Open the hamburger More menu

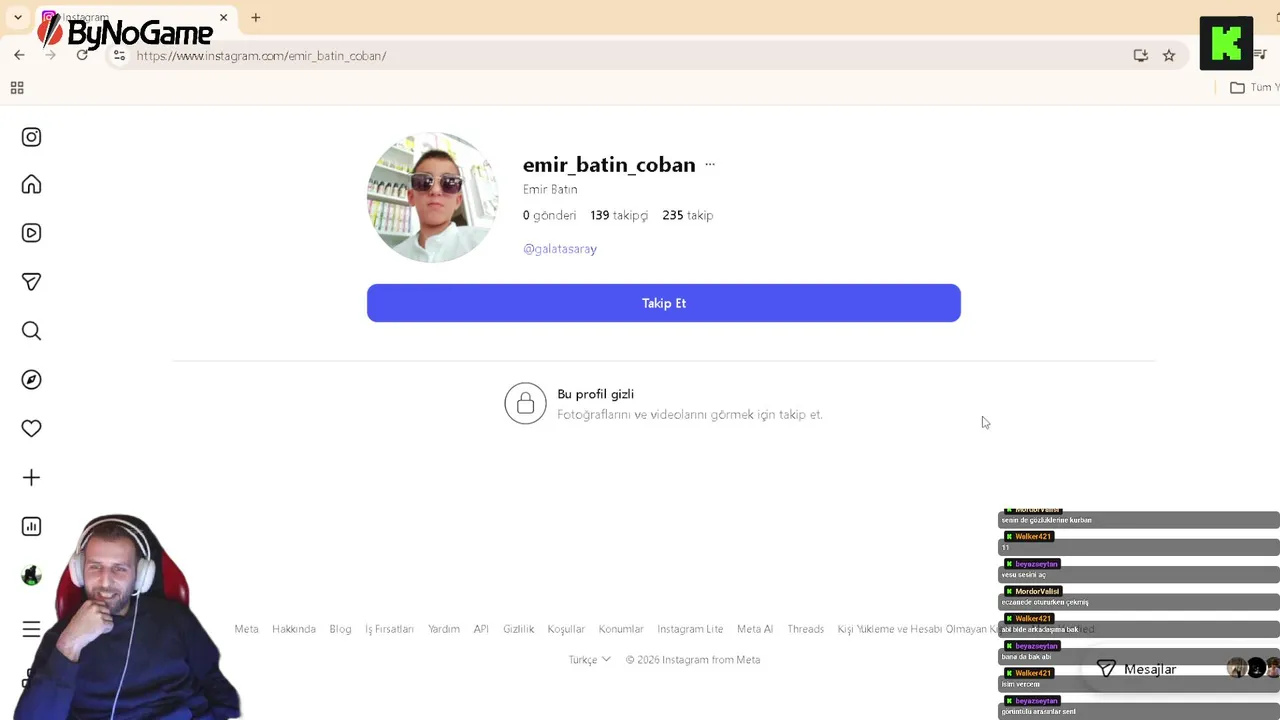(31, 629)
